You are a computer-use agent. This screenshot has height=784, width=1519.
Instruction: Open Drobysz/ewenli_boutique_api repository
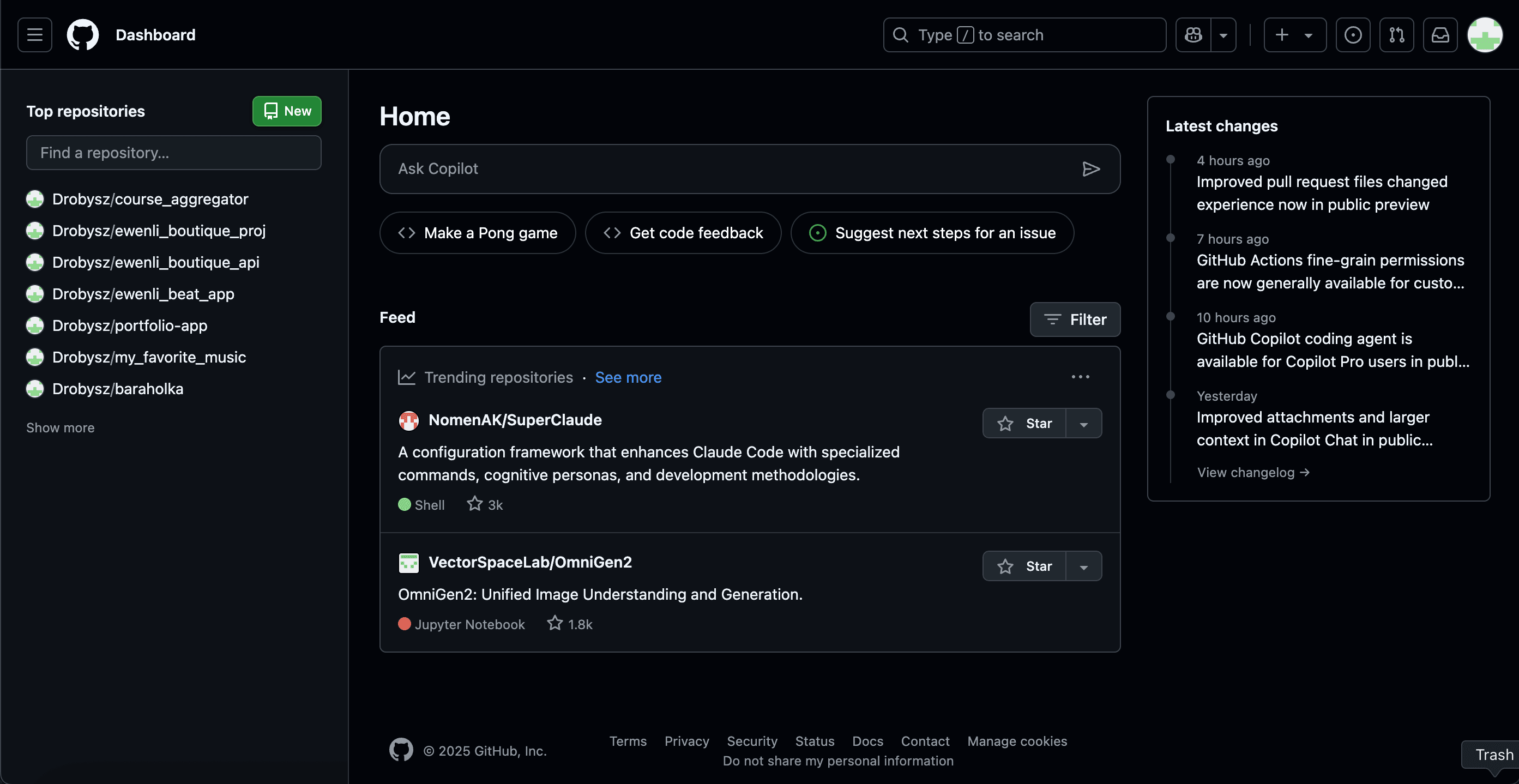point(156,262)
